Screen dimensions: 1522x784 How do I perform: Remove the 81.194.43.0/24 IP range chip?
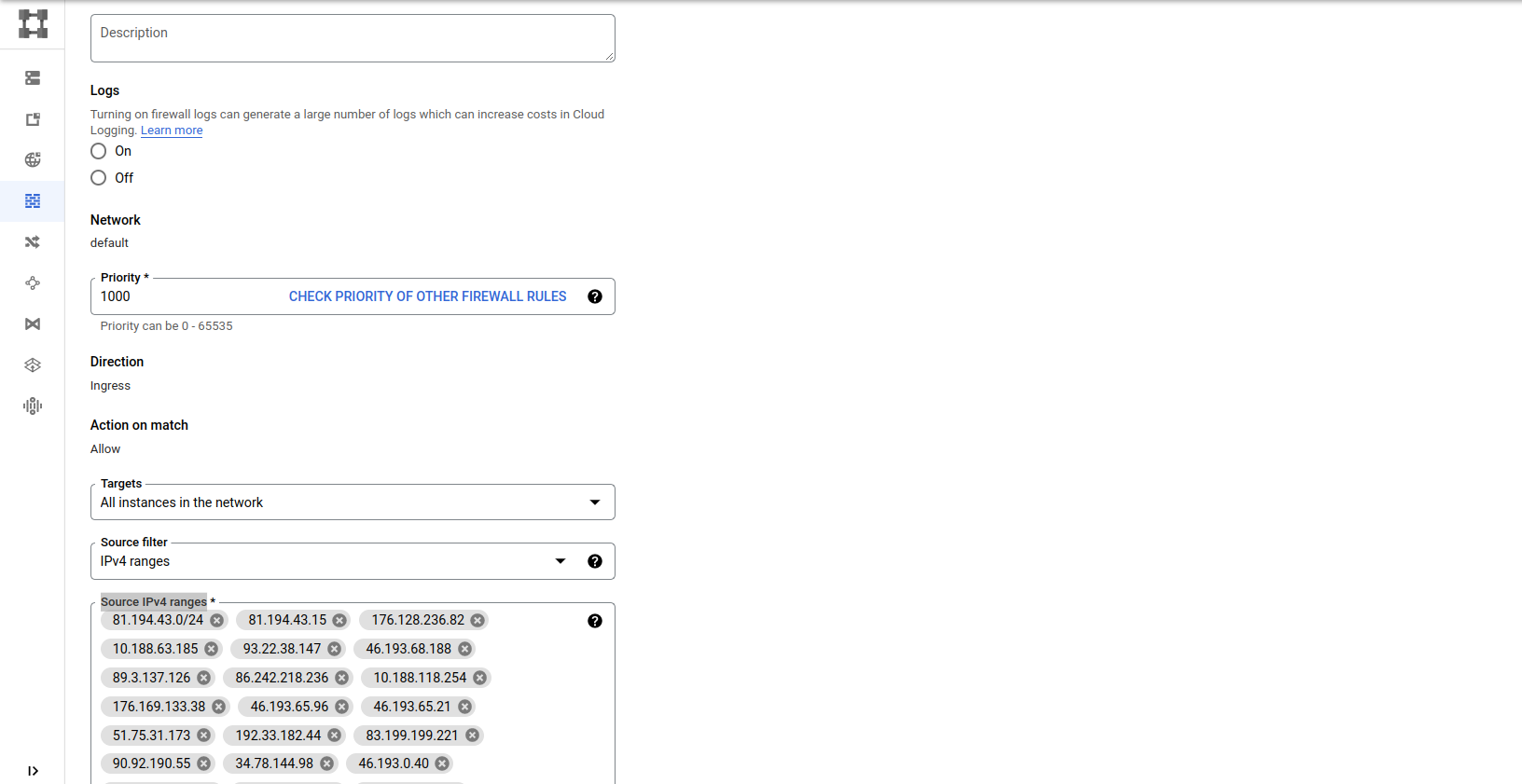coord(217,621)
